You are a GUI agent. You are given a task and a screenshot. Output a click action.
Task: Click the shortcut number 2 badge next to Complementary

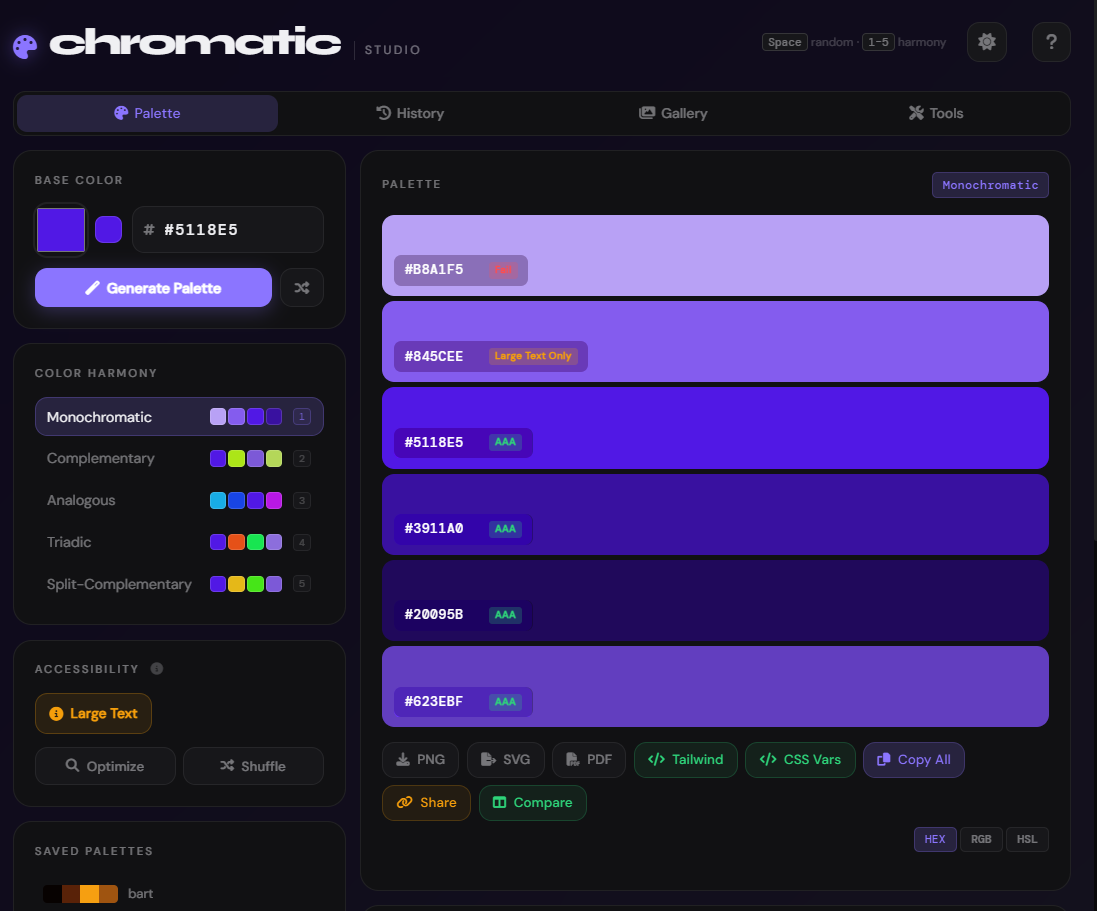pyautogui.click(x=302, y=459)
